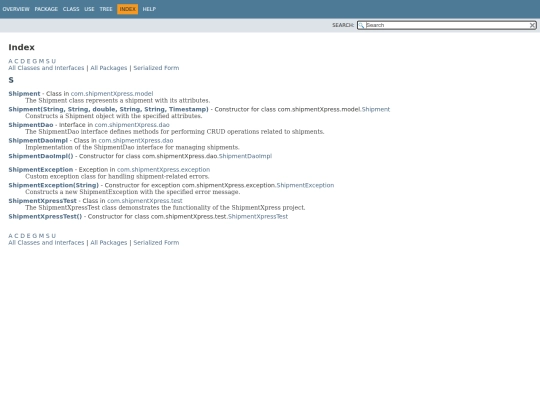The width and height of the screenshot is (540, 405).
Task: Switch to the Class tab
Action: 71,9
